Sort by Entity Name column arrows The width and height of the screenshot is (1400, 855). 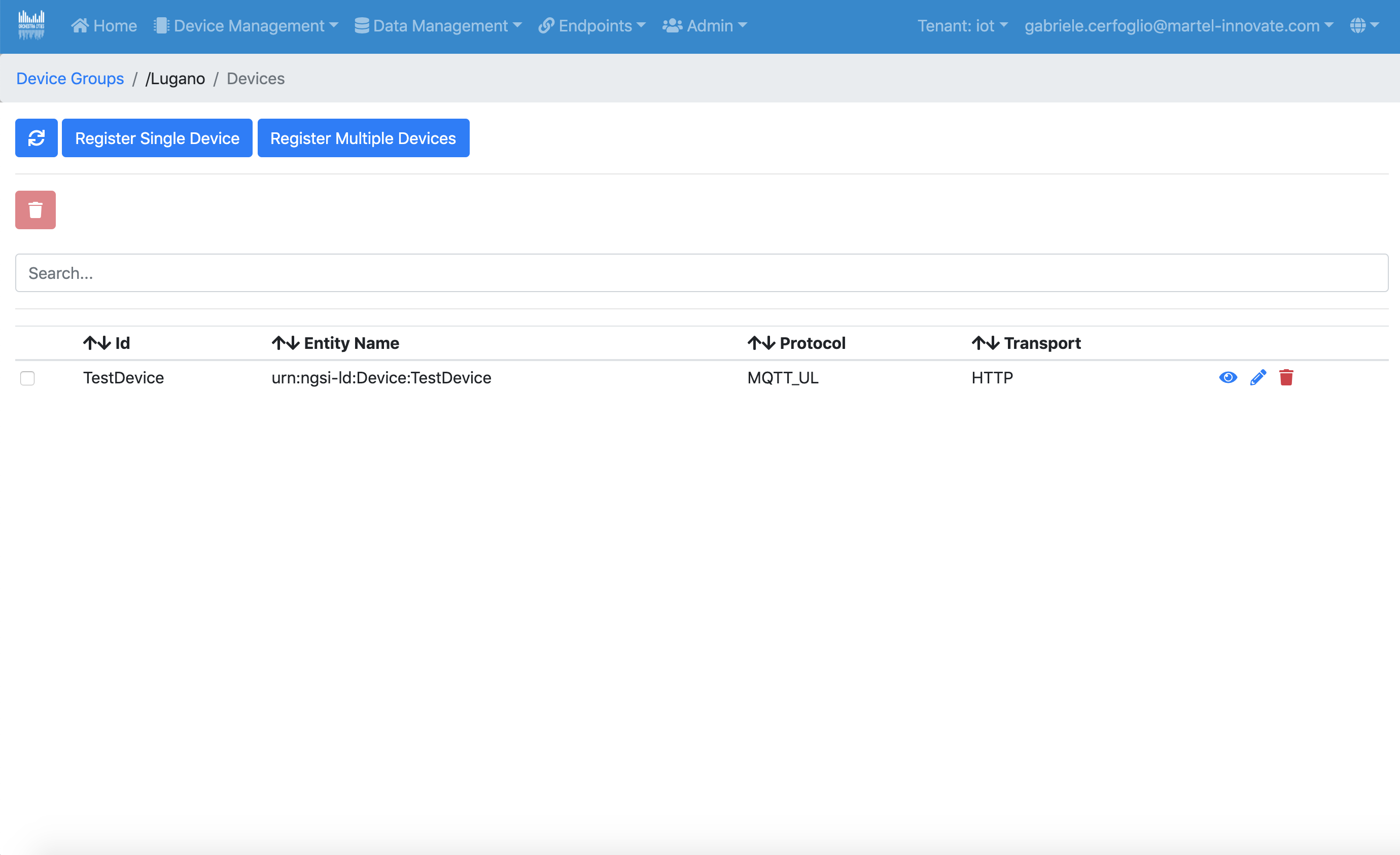[285, 343]
